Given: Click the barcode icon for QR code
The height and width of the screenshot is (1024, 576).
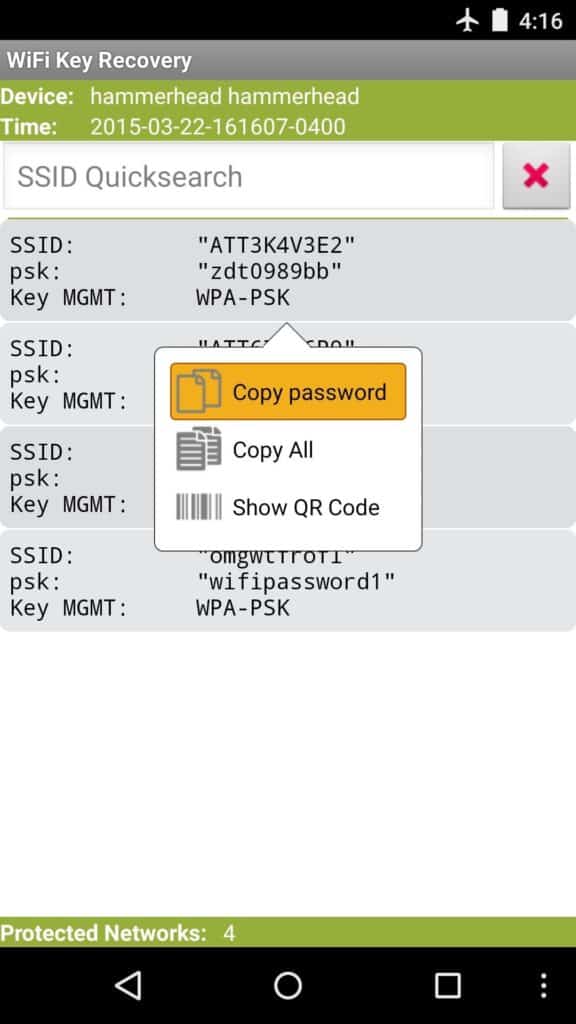Looking at the screenshot, I should pyautogui.click(x=199, y=507).
